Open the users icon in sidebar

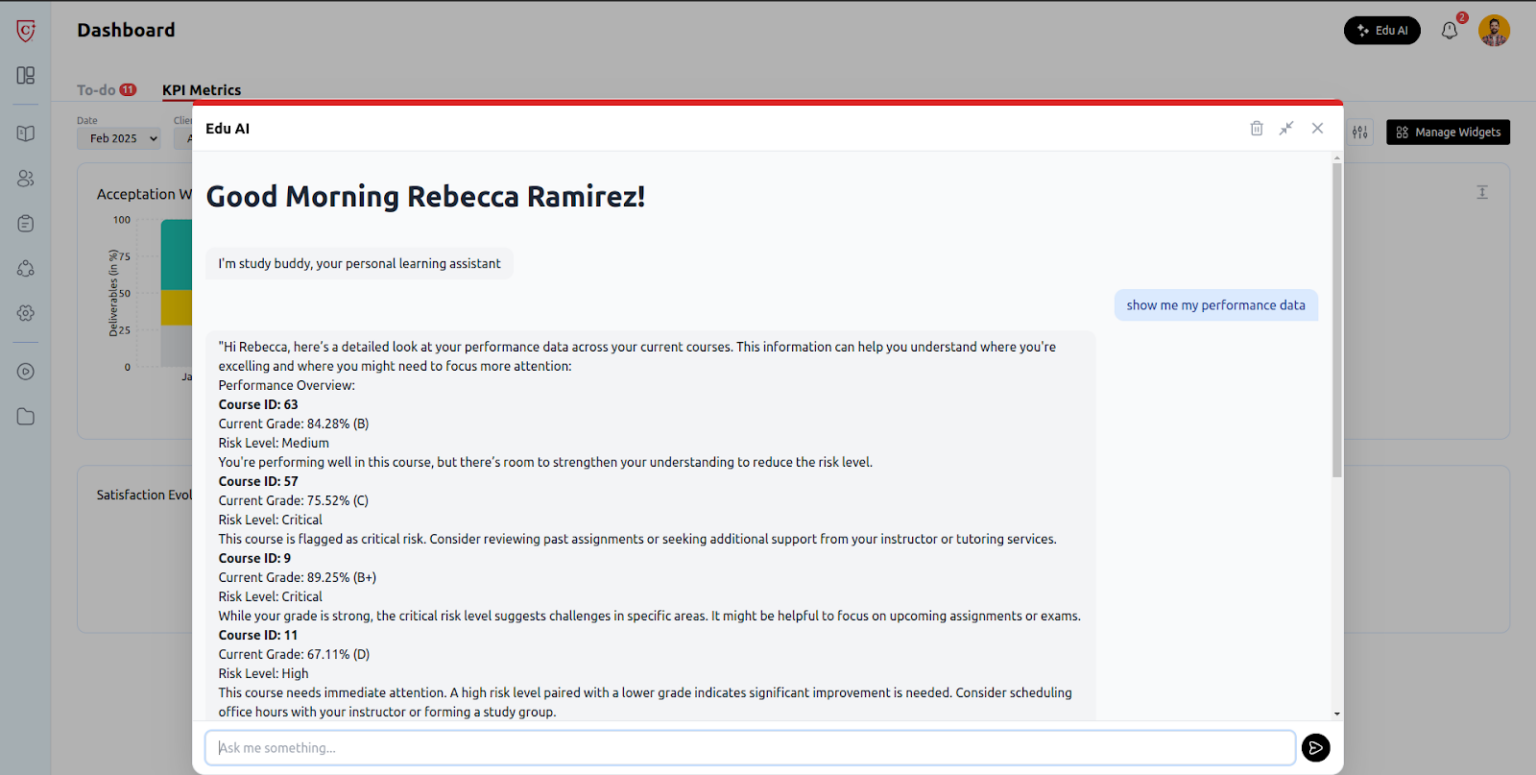coord(26,178)
